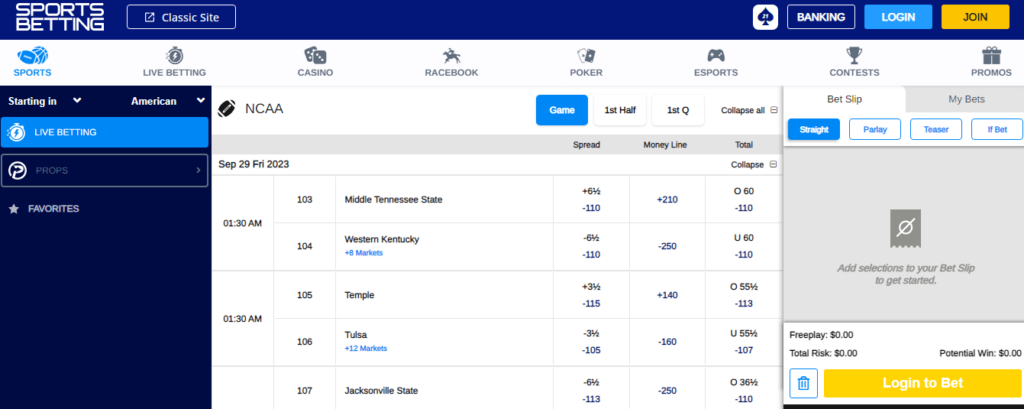Open the Sports section icon
This screenshot has height=409, width=1024.
[32, 55]
